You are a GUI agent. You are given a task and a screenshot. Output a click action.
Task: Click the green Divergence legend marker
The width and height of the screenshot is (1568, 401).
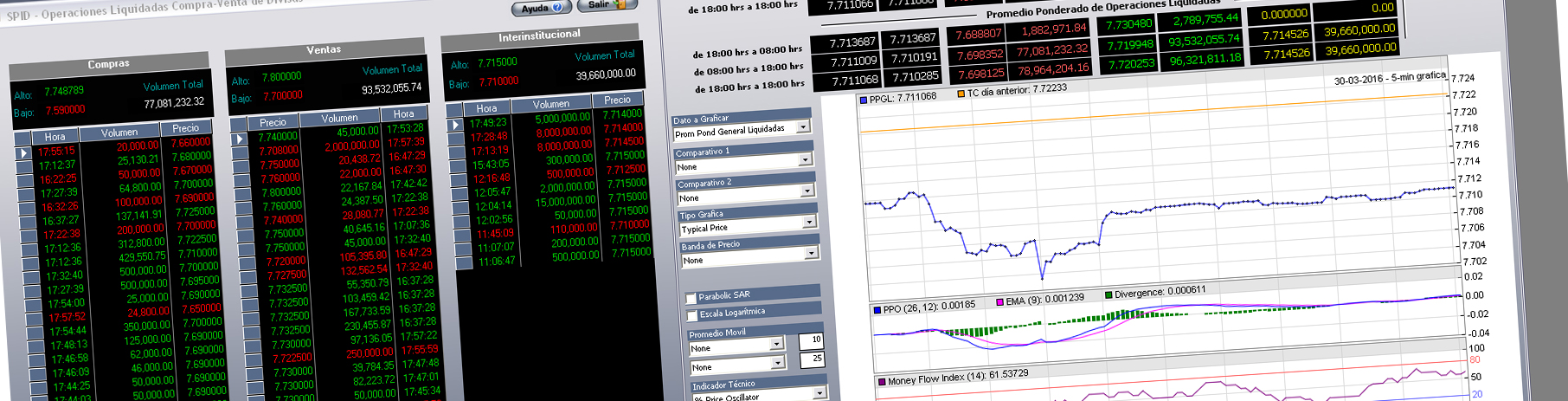1109,295
